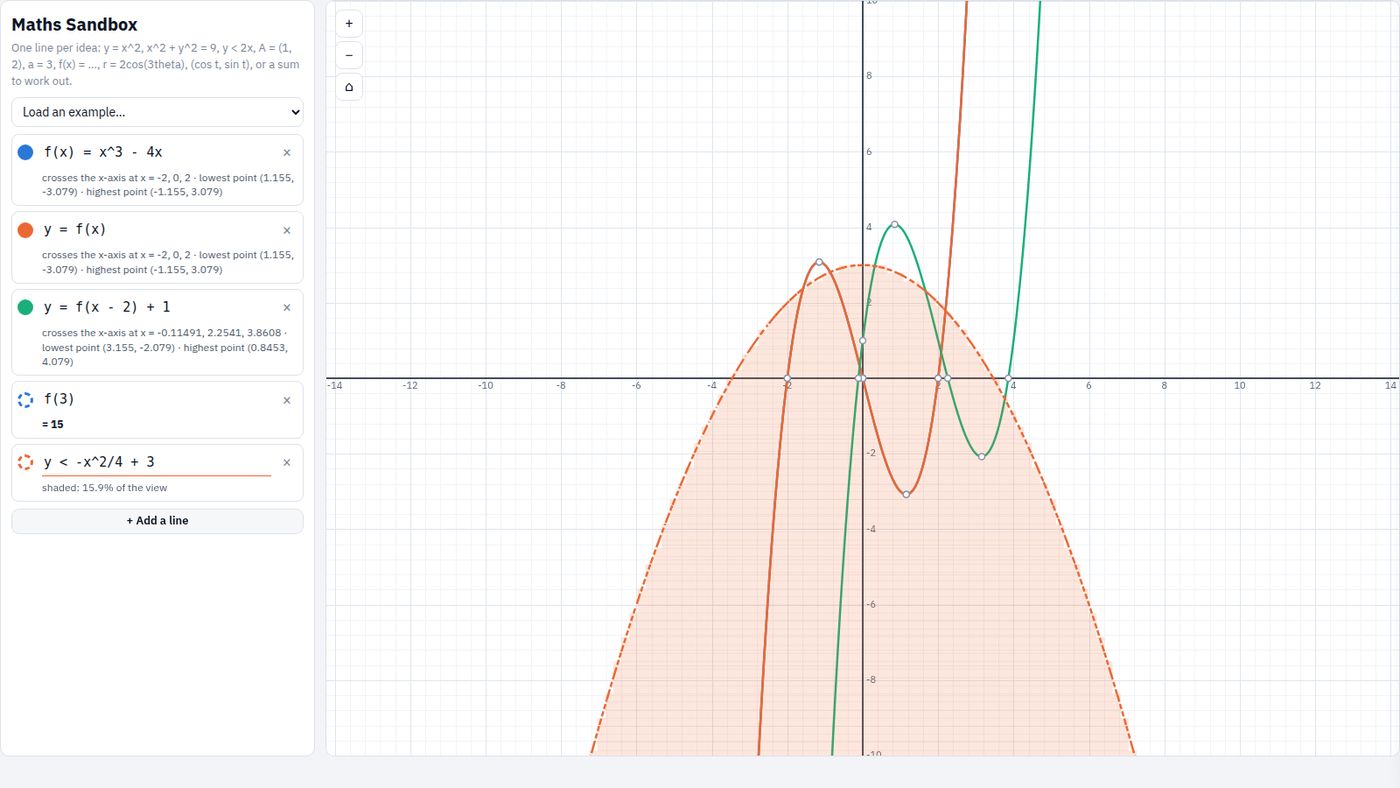This screenshot has width=1400, height=788.
Task: Click y-intercept marker on the green curve
Action: (x=862, y=341)
